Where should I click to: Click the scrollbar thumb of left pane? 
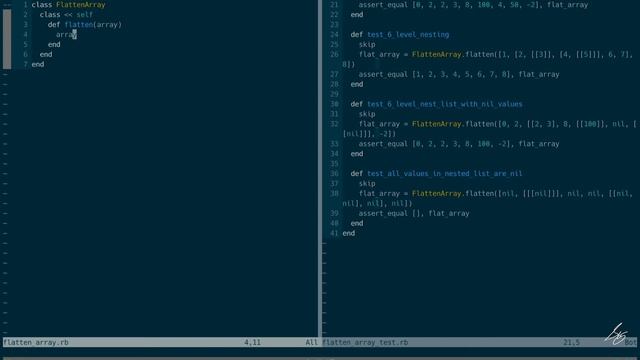click(x=7, y=39)
